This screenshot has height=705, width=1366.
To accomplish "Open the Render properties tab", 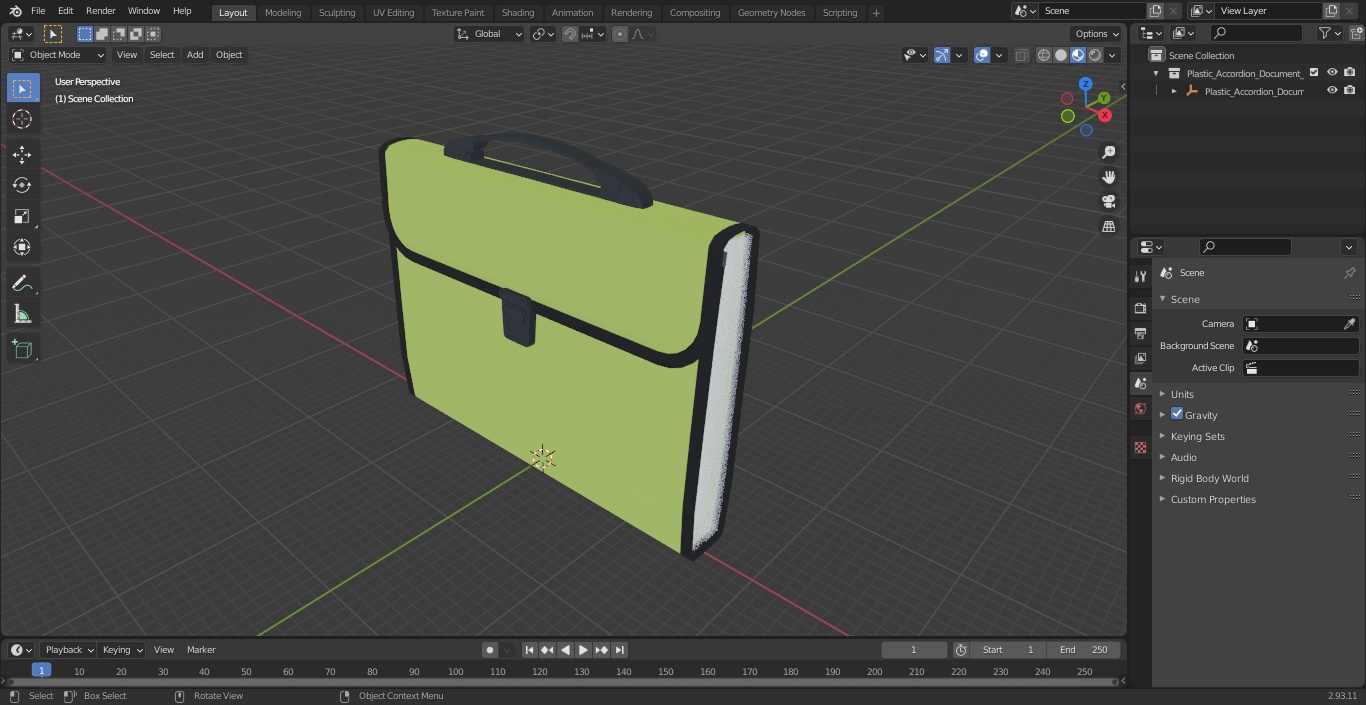I will point(1140,308).
